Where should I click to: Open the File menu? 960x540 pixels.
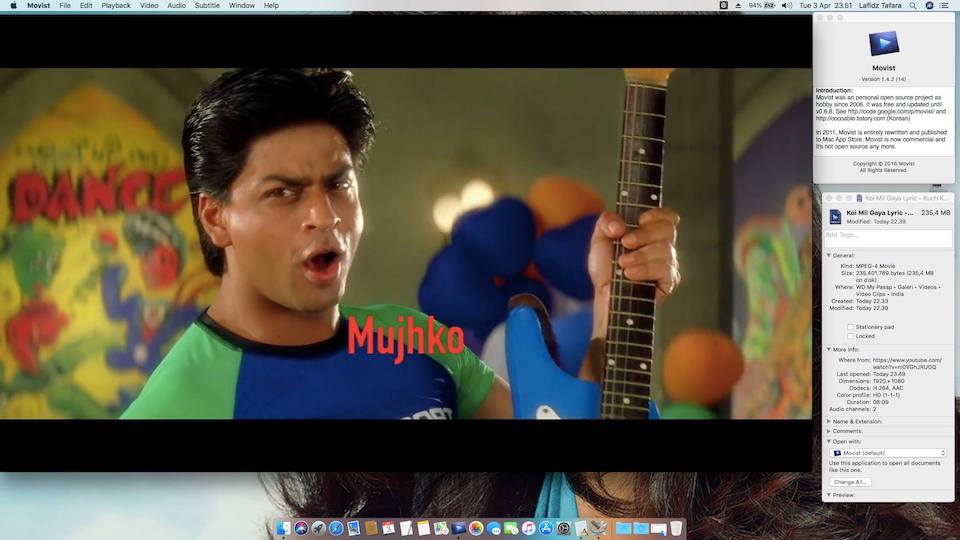(x=65, y=6)
